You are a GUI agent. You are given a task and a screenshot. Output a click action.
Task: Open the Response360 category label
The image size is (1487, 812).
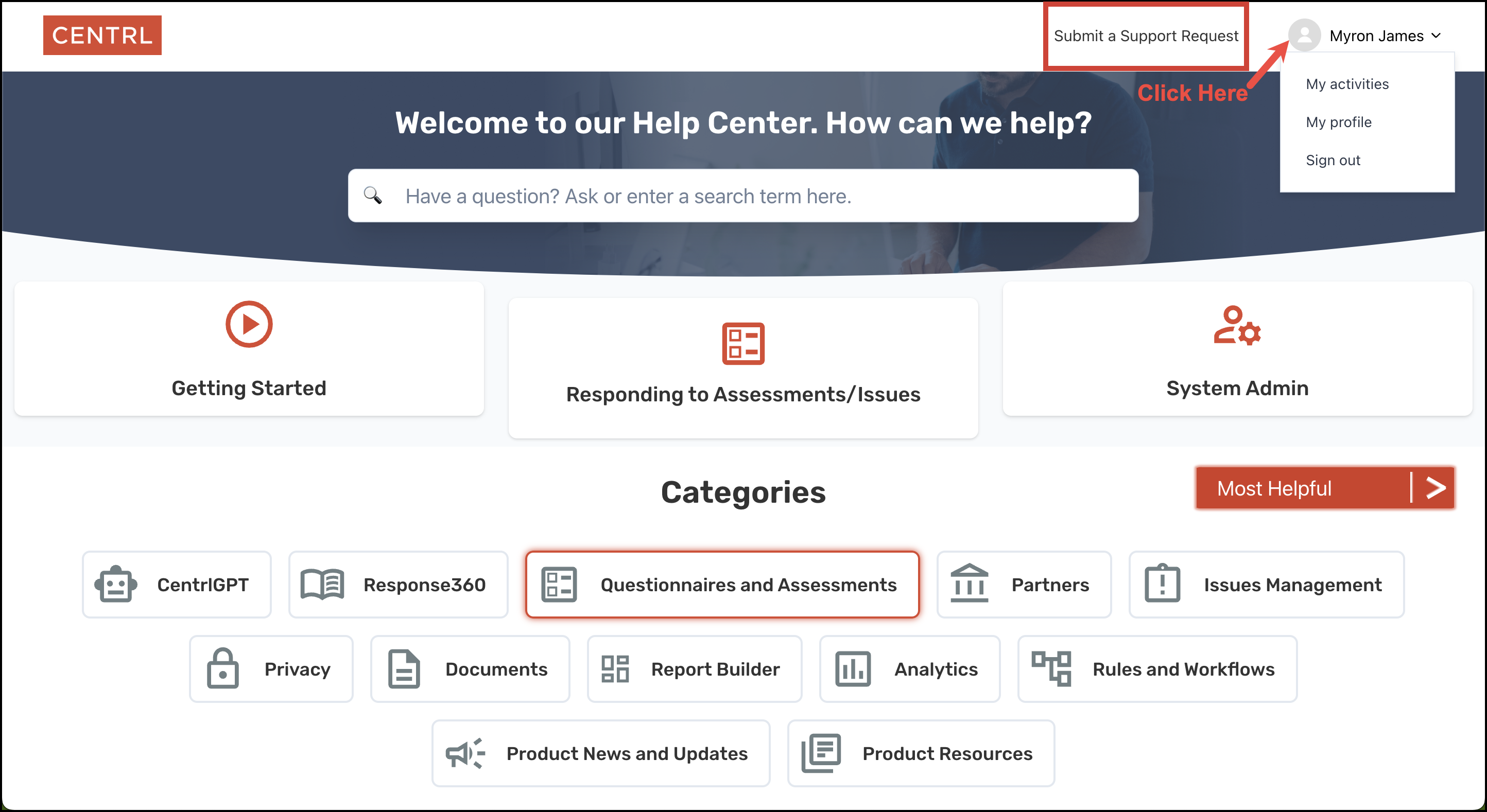point(424,585)
